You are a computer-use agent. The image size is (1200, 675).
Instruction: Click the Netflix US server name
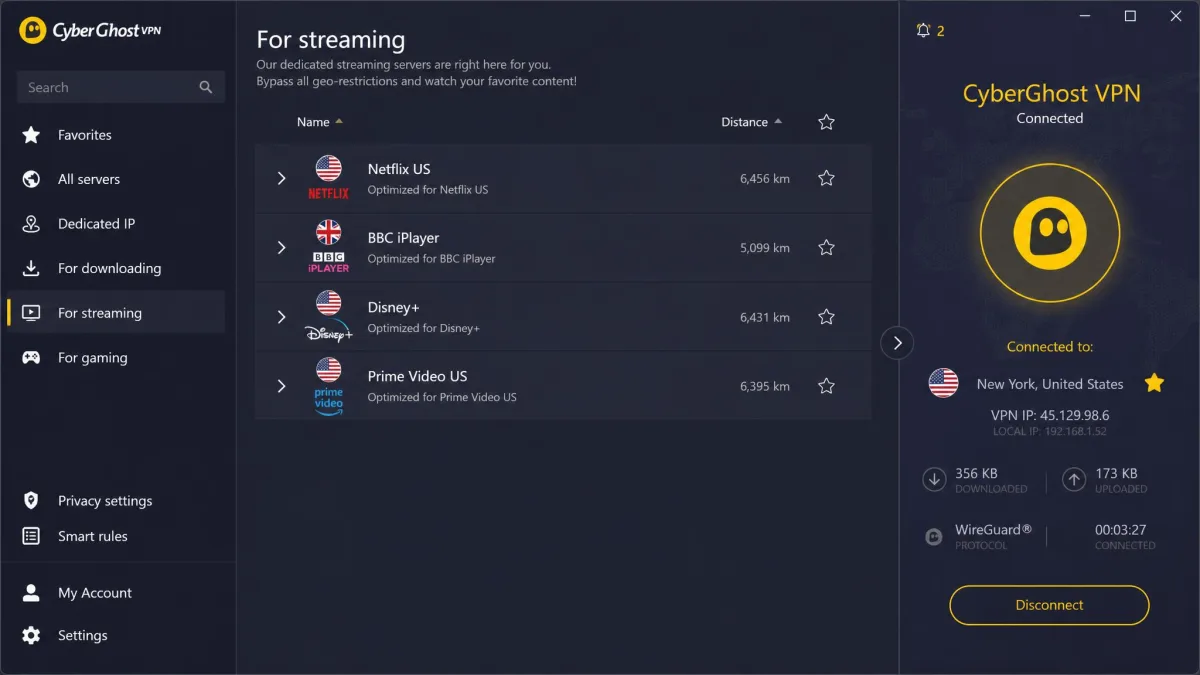point(399,169)
